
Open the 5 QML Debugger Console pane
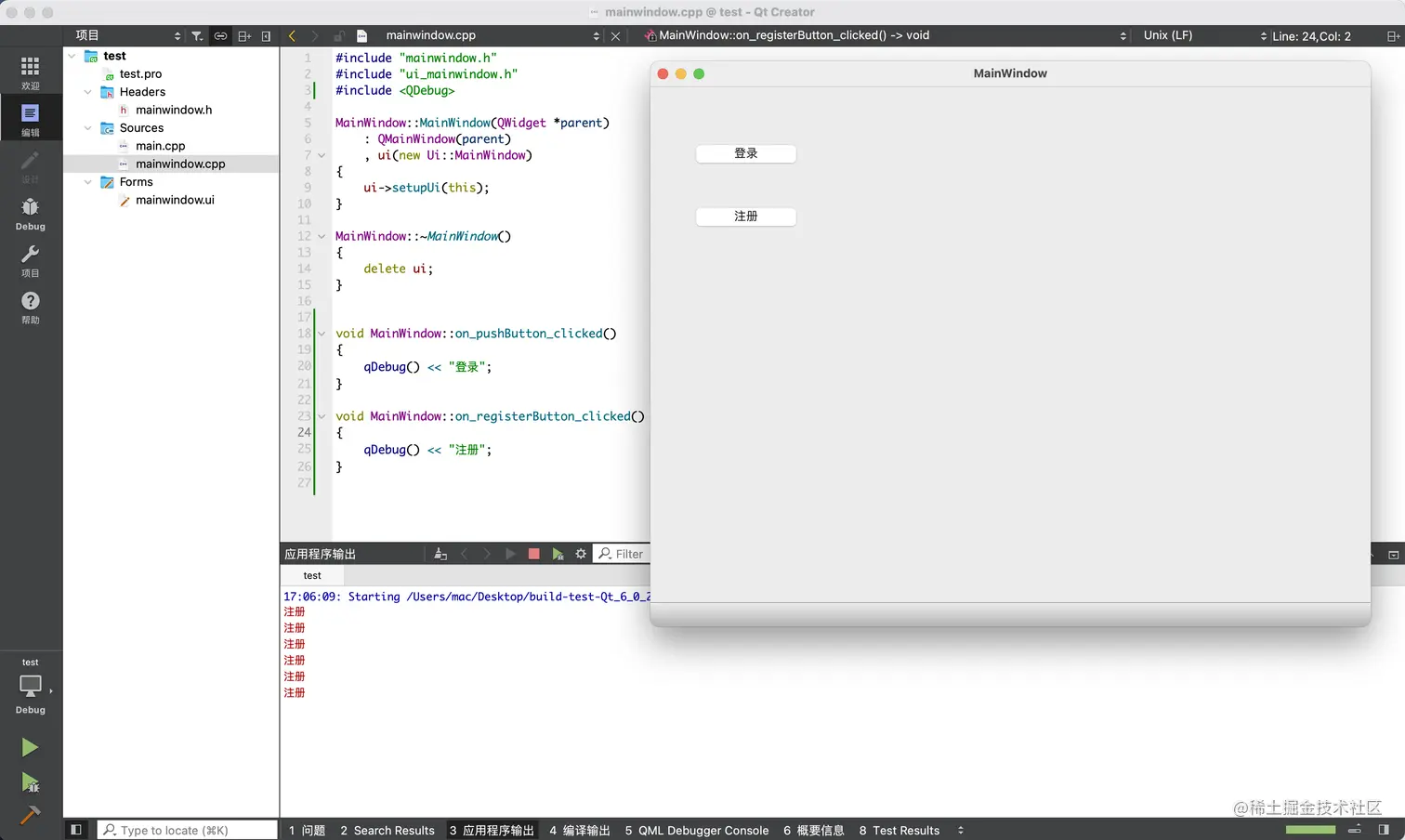click(697, 830)
